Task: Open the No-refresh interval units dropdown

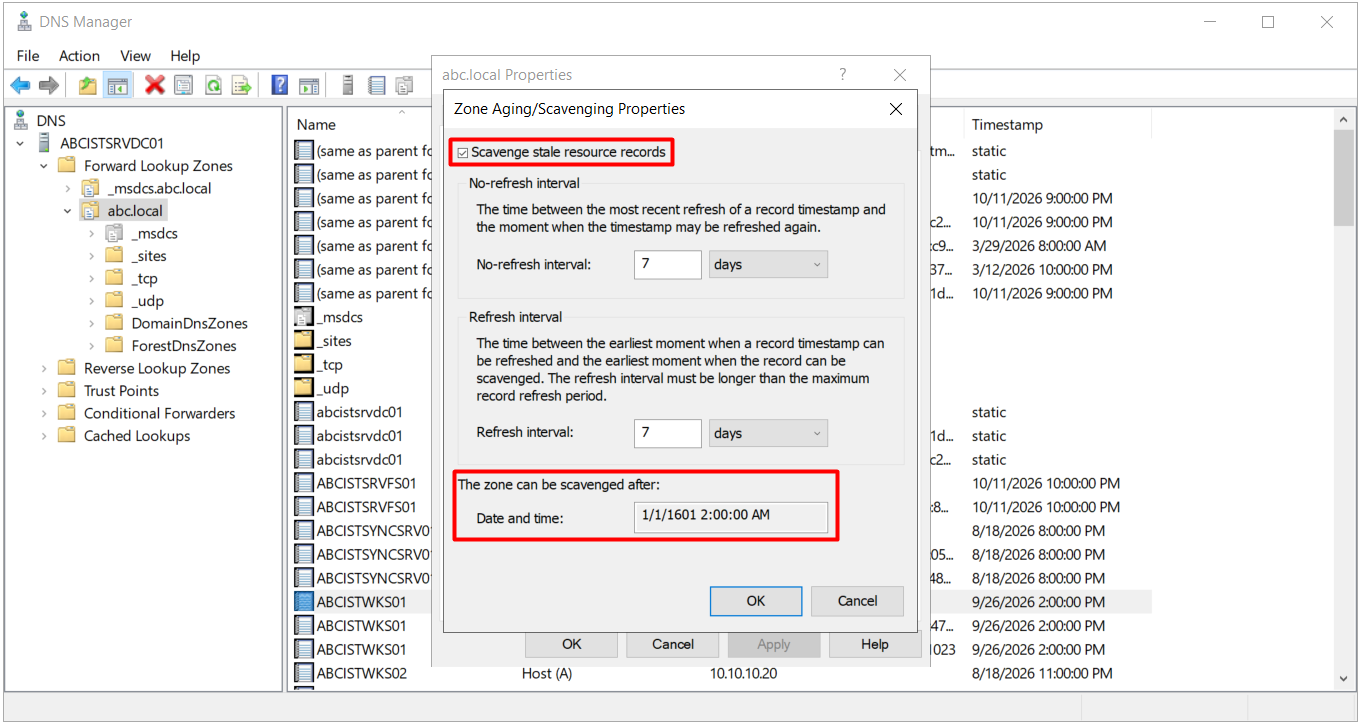Action: click(768, 265)
